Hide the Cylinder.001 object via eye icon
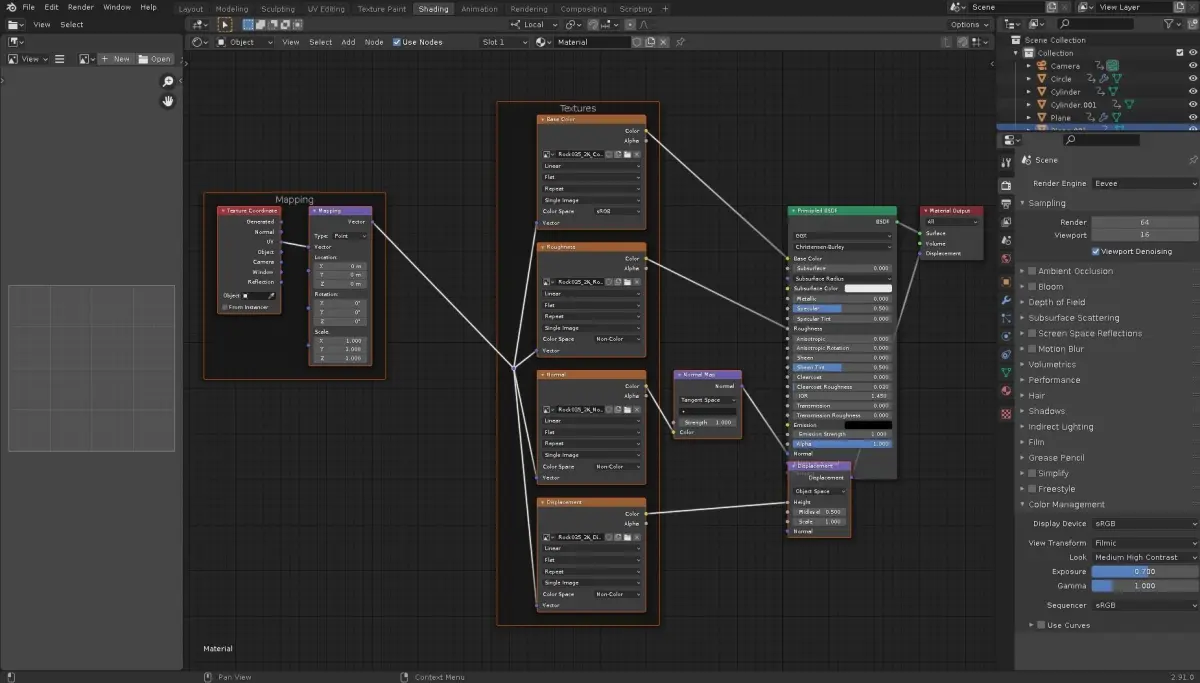 tap(1192, 104)
